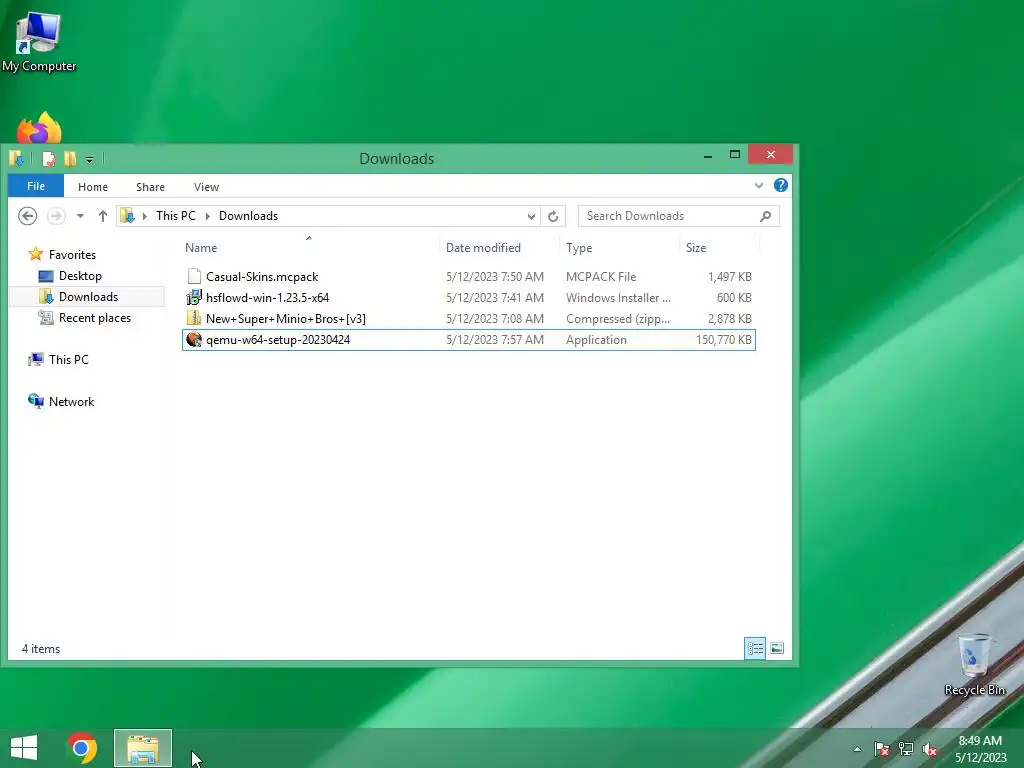The height and width of the screenshot is (768, 1024).
Task: Open the recent locations dropdown arrow
Action: pos(80,216)
